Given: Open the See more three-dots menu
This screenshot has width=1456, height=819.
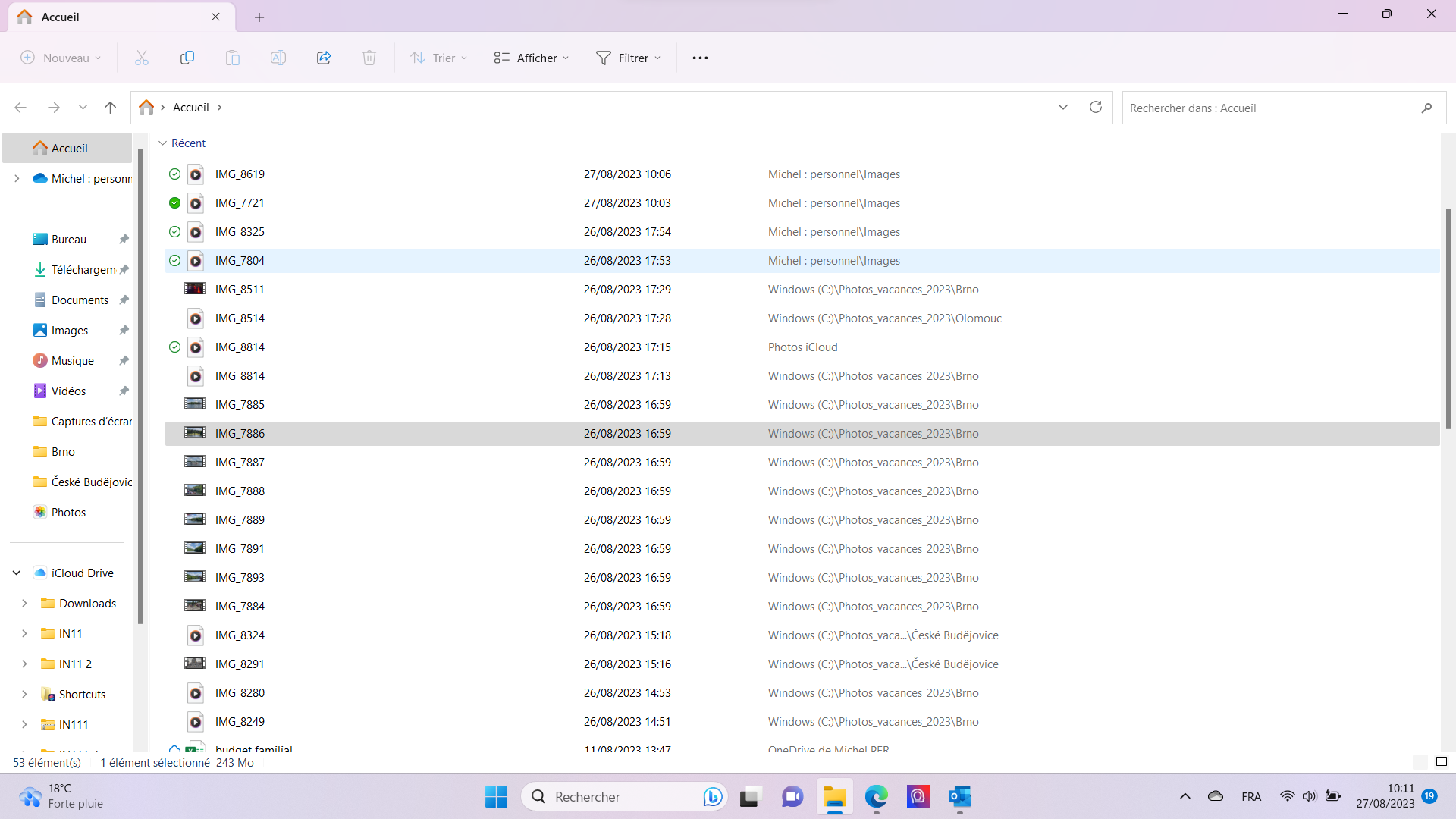Looking at the screenshot, I should point(699,58).
